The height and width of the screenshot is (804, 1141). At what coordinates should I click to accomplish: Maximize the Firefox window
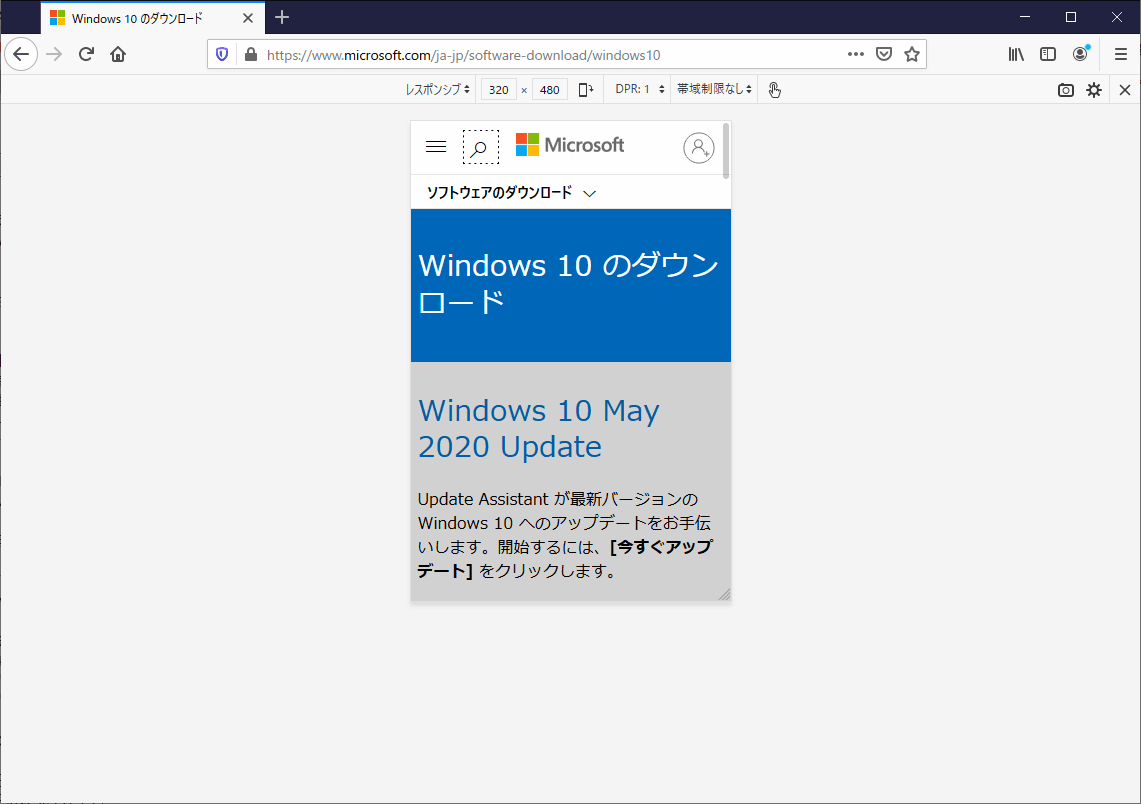(1070, 17)
